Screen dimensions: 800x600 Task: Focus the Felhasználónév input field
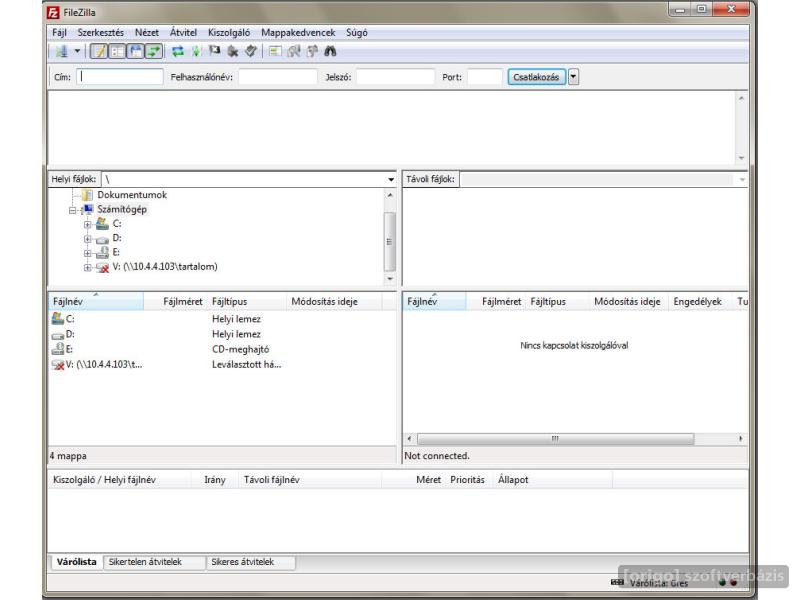[278, 77]
